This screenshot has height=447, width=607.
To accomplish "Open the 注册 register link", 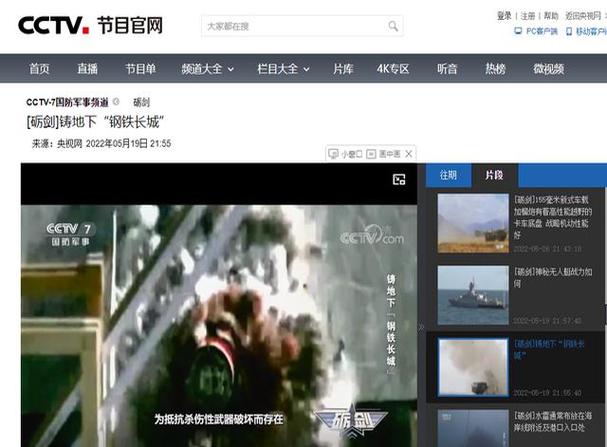I will [x=528, y=16].
